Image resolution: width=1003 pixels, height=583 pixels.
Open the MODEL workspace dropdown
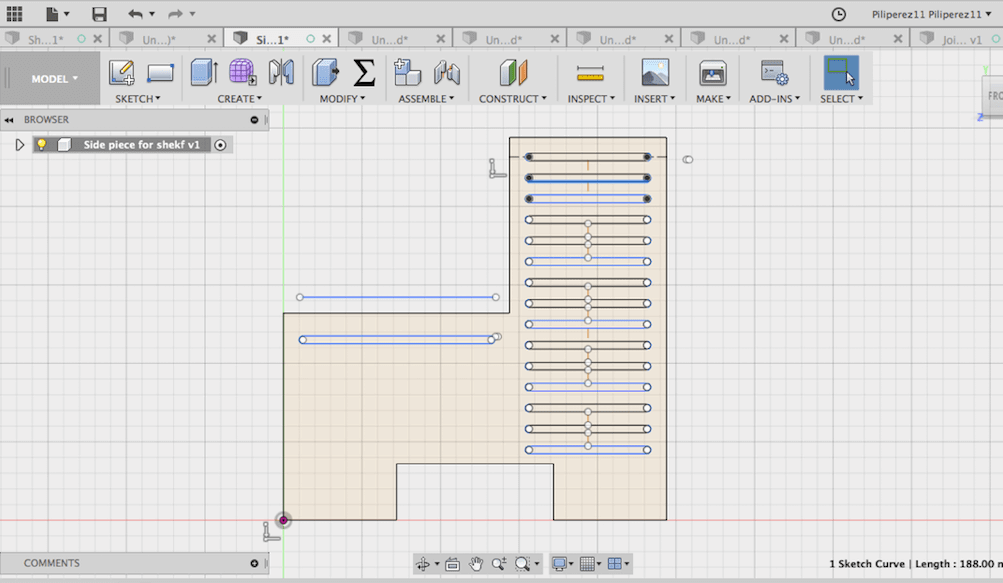pyautogui.click(x=54, y=79)
